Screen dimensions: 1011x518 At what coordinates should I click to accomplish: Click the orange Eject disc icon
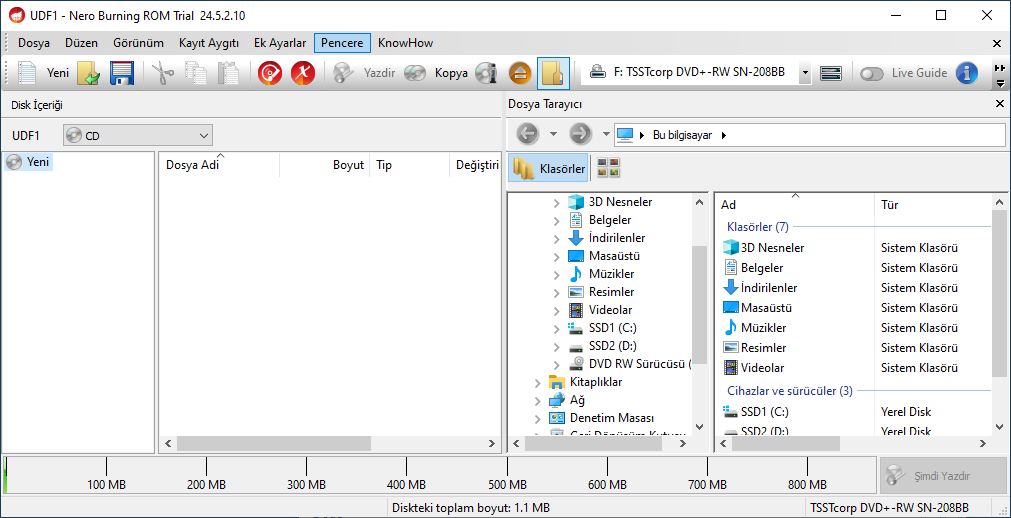coord(520,73)
